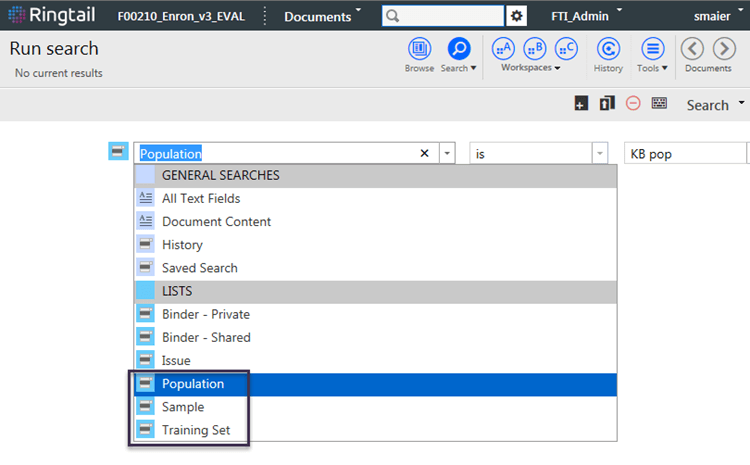Select Document Content option
Screen dimensions: 750x465
(x=375, y=221)
